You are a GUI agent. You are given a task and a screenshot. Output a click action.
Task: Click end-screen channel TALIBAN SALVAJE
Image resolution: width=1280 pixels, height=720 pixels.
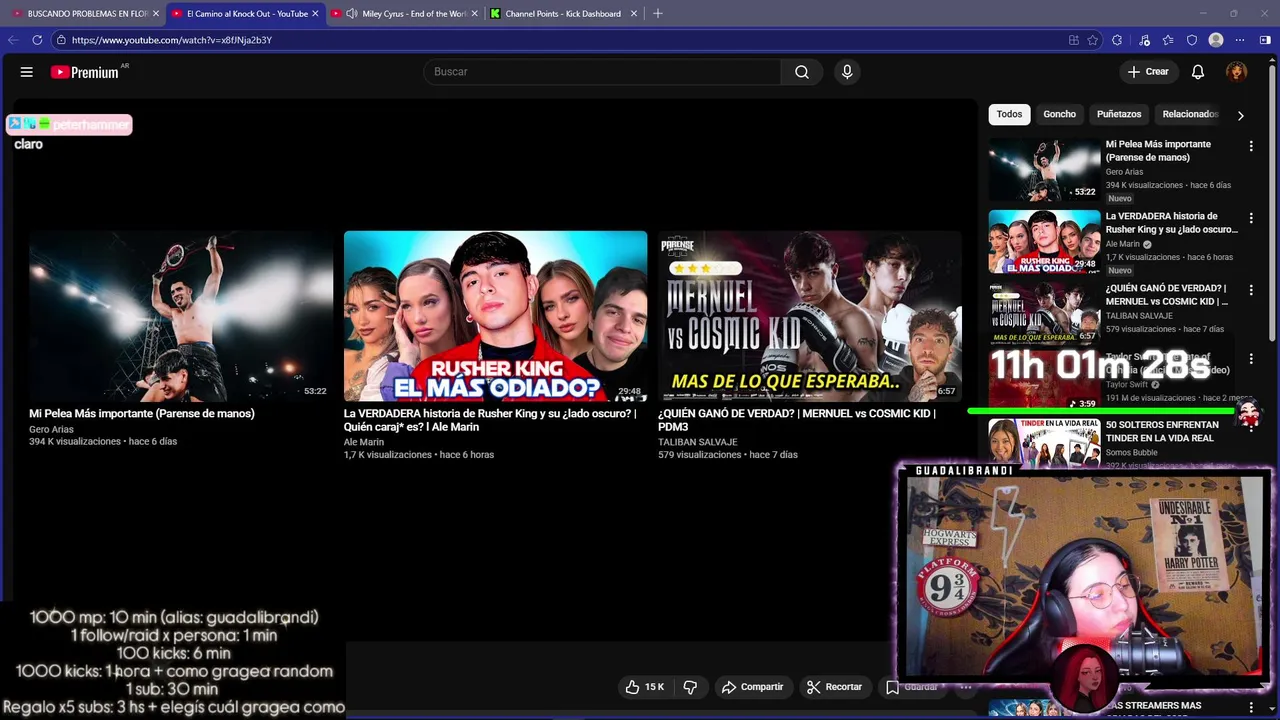coord(698,442)
